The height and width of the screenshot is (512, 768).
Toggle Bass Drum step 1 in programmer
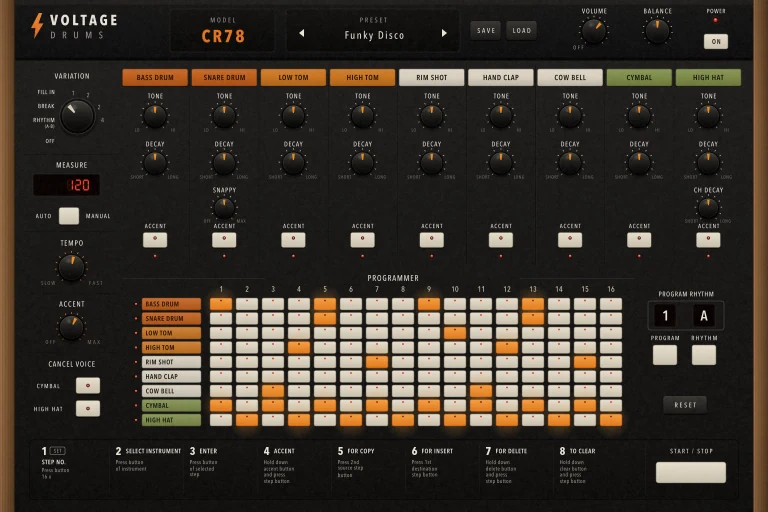[221, 304]
